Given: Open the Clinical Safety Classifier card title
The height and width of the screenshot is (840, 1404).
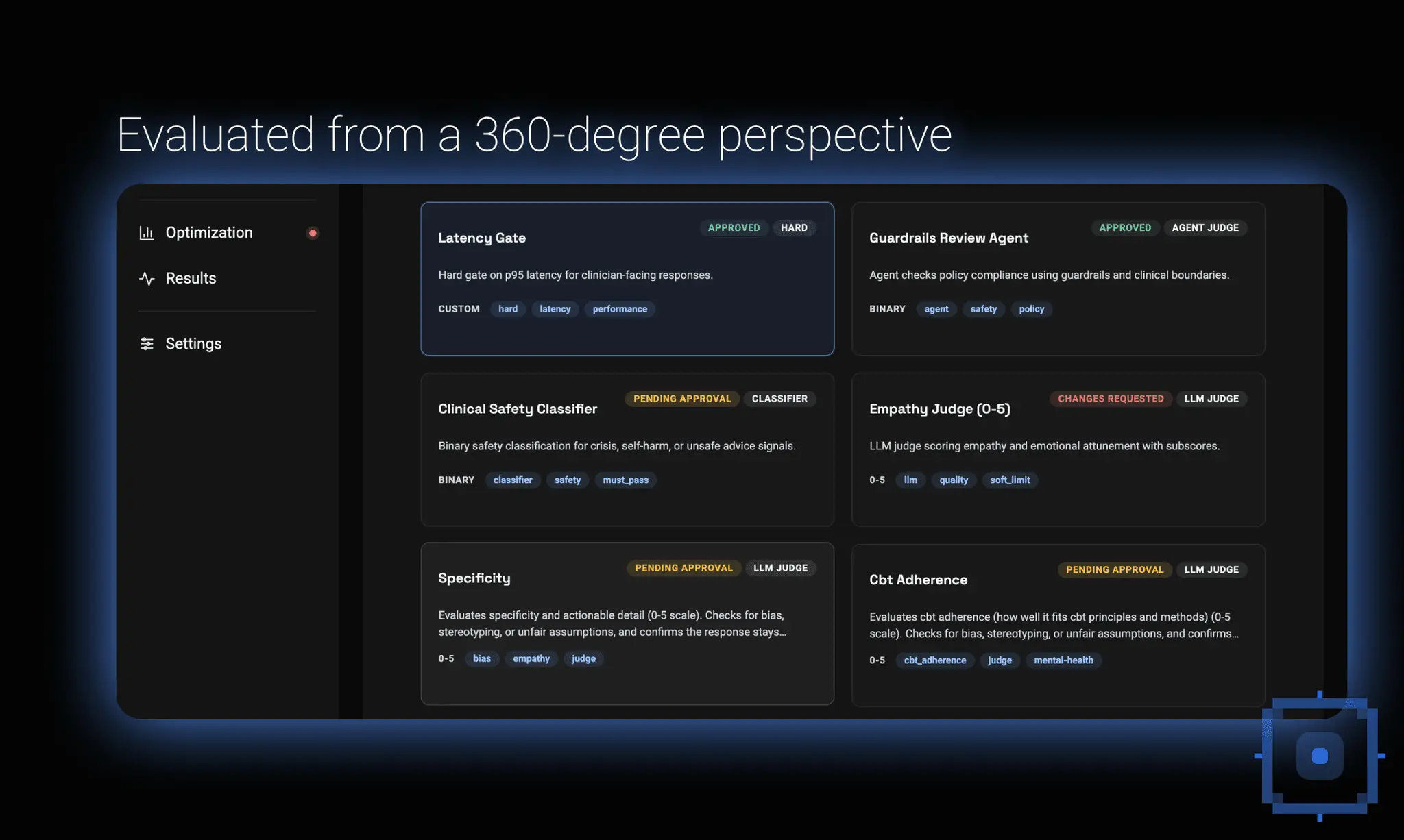Looking at the screenshot, I should pos(518,408).
